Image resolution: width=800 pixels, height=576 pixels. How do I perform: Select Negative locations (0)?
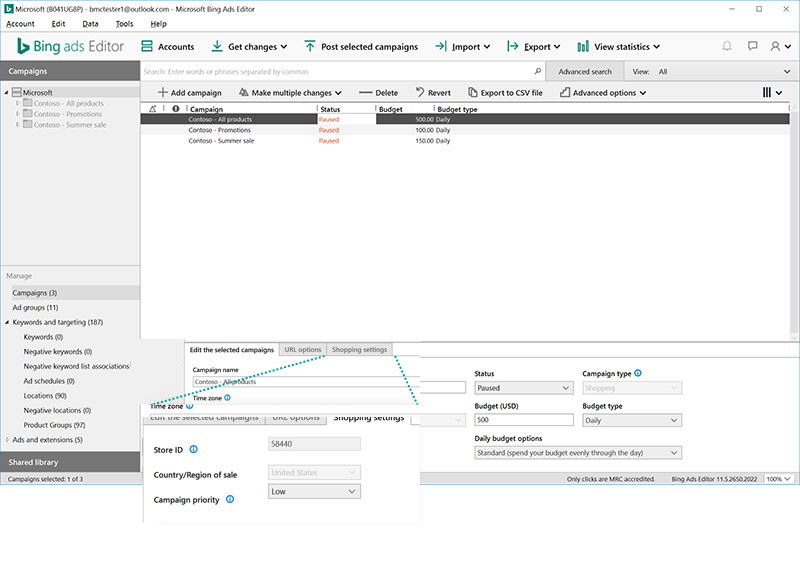pos(57,411)
